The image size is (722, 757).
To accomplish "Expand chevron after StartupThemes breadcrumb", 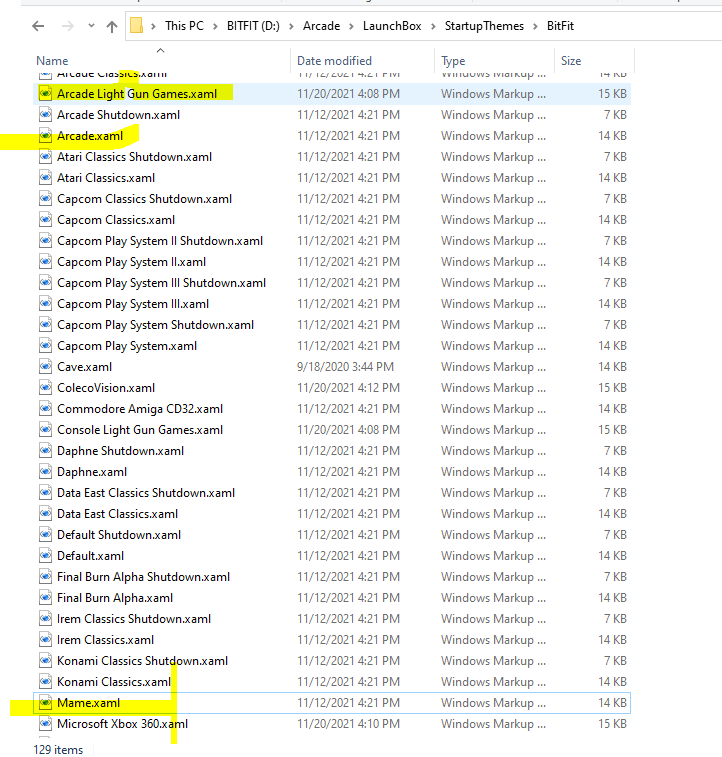I will click(x=535, y=26).
